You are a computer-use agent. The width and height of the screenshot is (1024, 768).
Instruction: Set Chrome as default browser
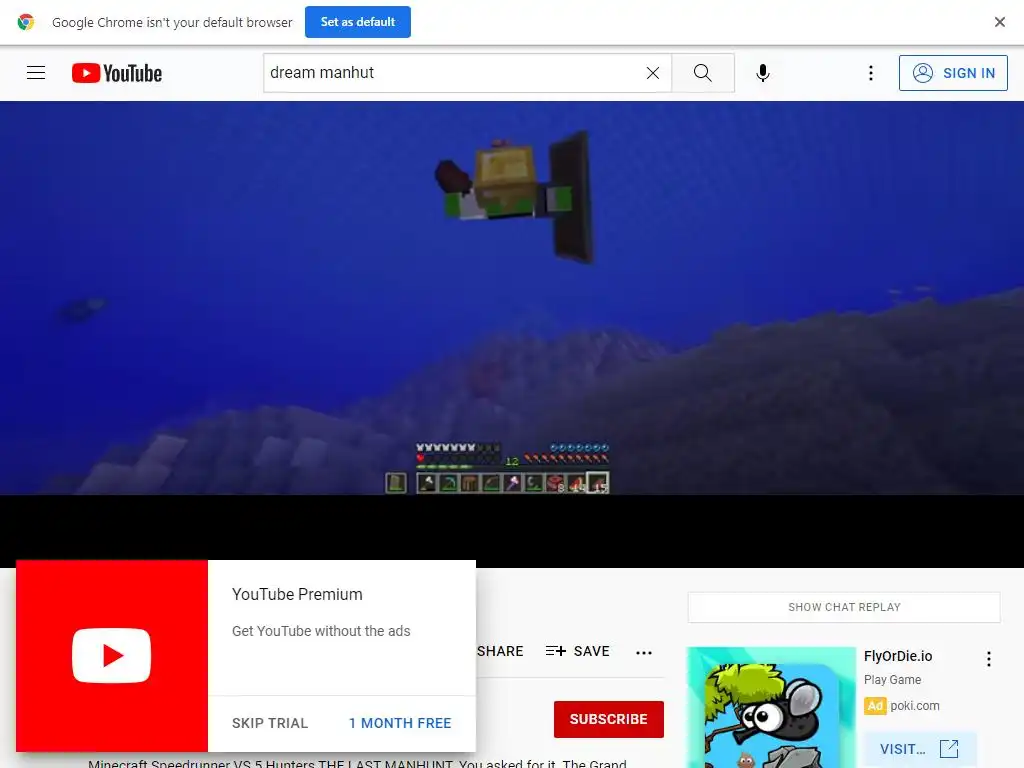click(x=358, y=22)
